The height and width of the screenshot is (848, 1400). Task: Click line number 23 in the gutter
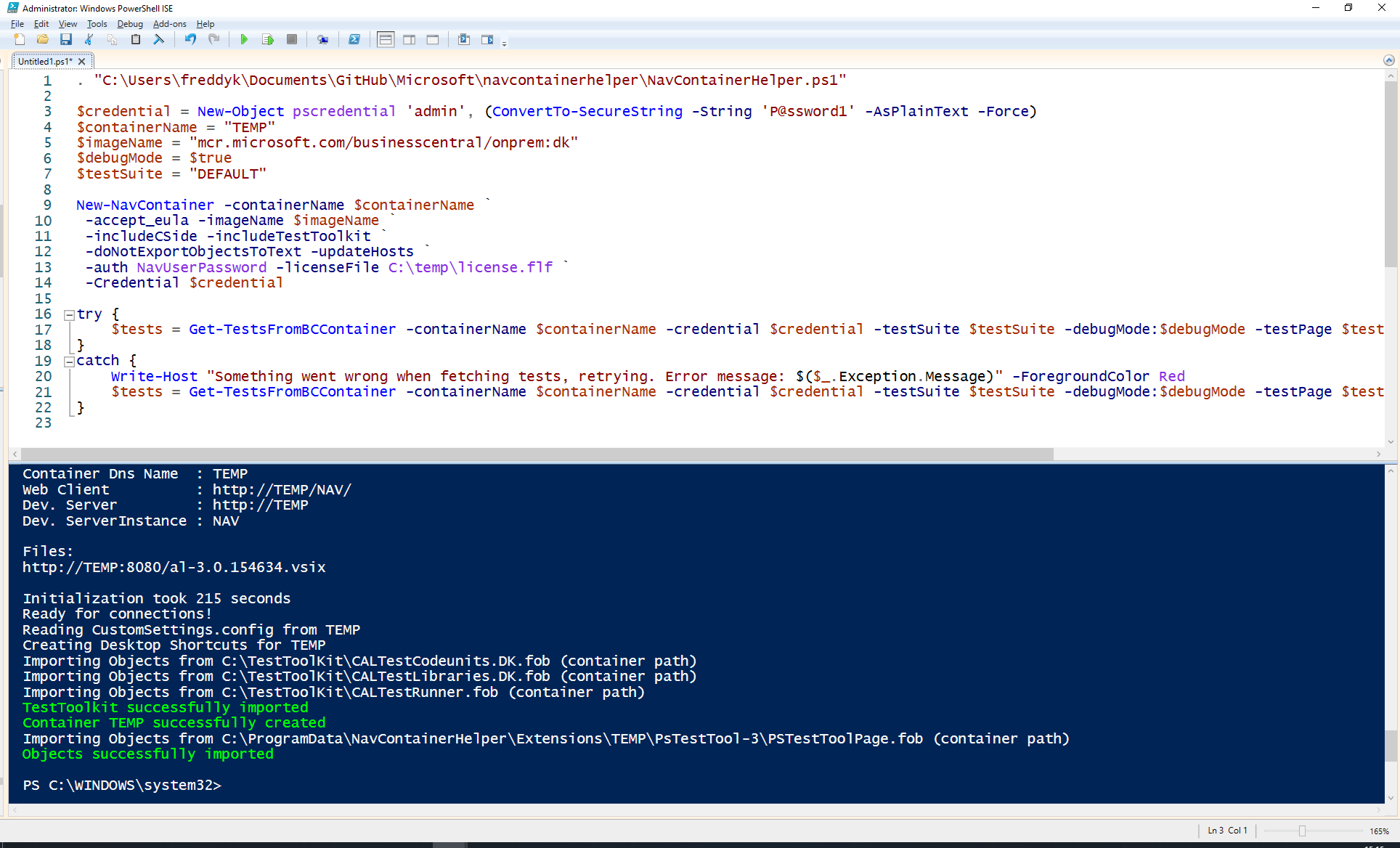click(43, 423)
